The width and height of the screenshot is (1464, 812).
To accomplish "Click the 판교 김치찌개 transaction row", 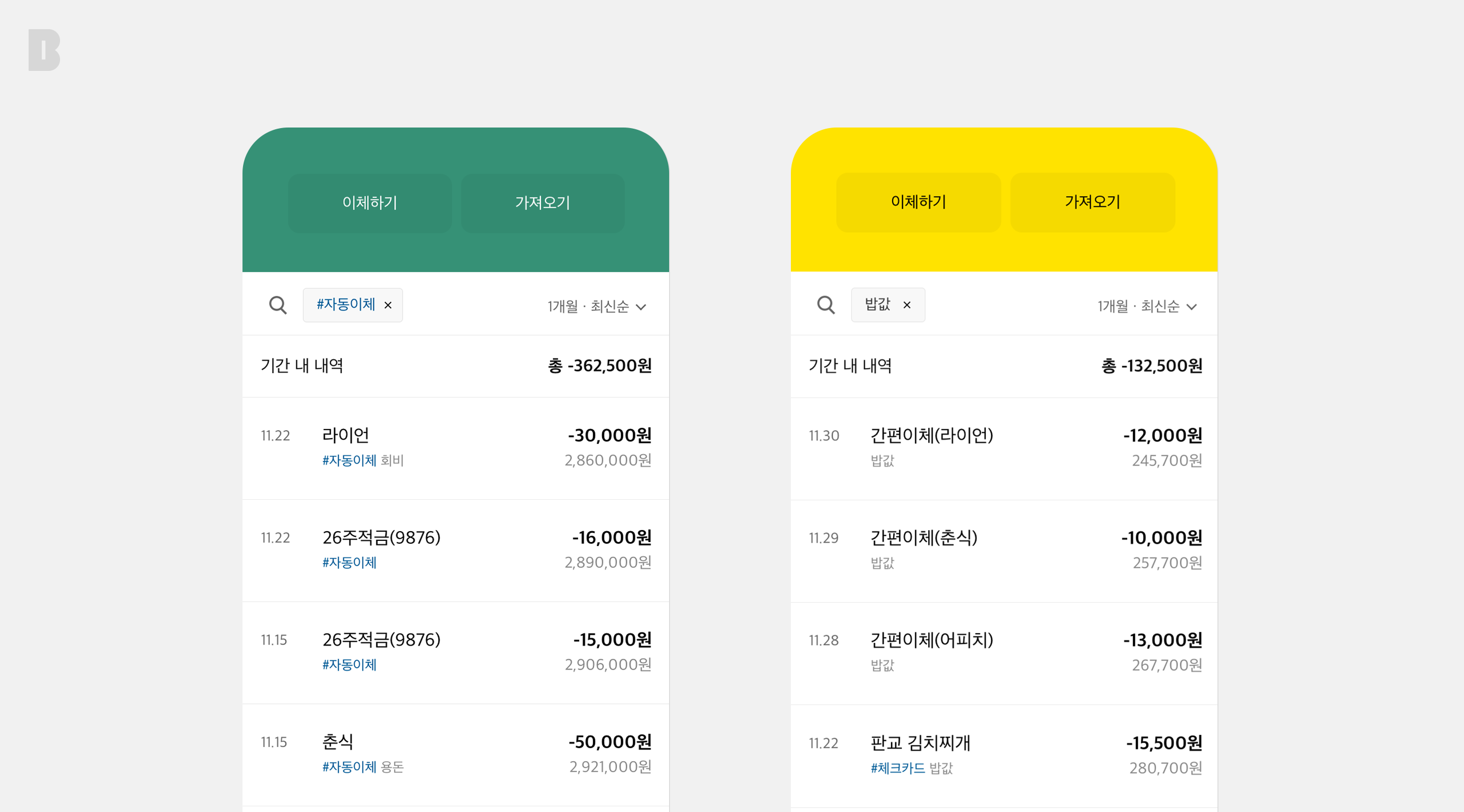I will [x=1005, y=754].
